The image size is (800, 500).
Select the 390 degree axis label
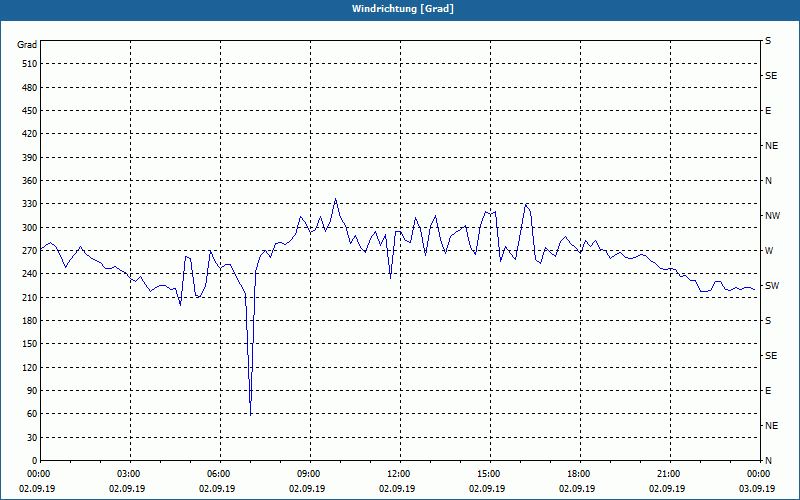30,157
